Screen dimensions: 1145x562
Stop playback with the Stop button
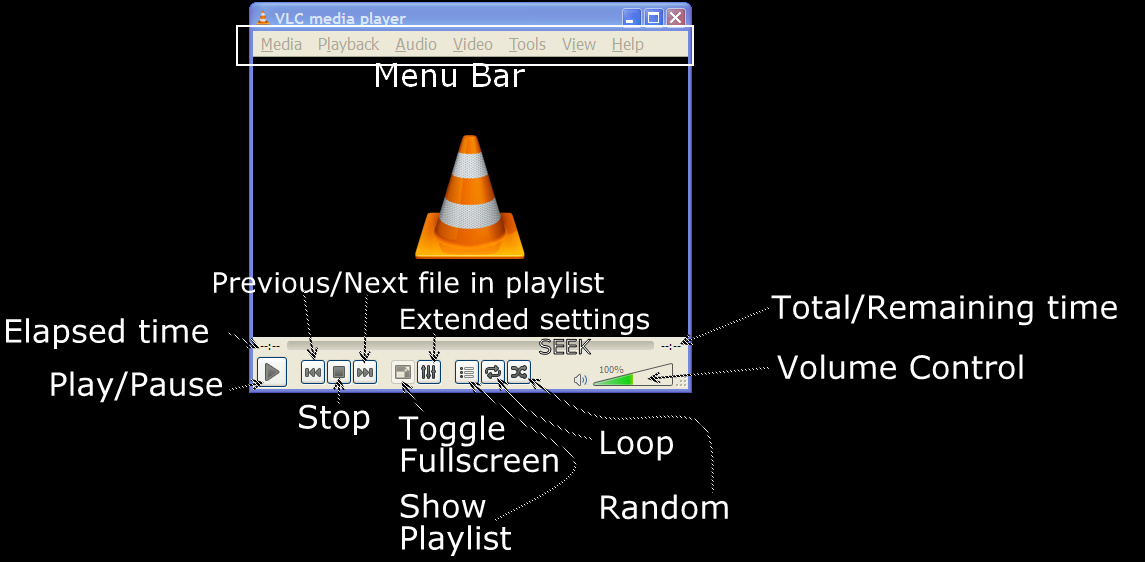coord(339,372)
